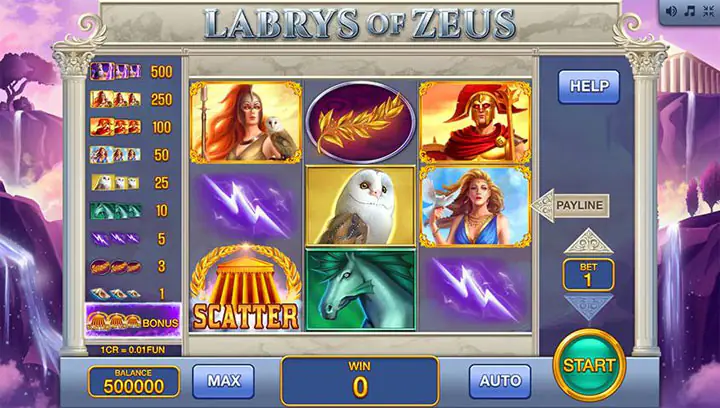The height and width of the screenshot is (408, 720).
Task: Select the green horse symbol
Action: 360,290
